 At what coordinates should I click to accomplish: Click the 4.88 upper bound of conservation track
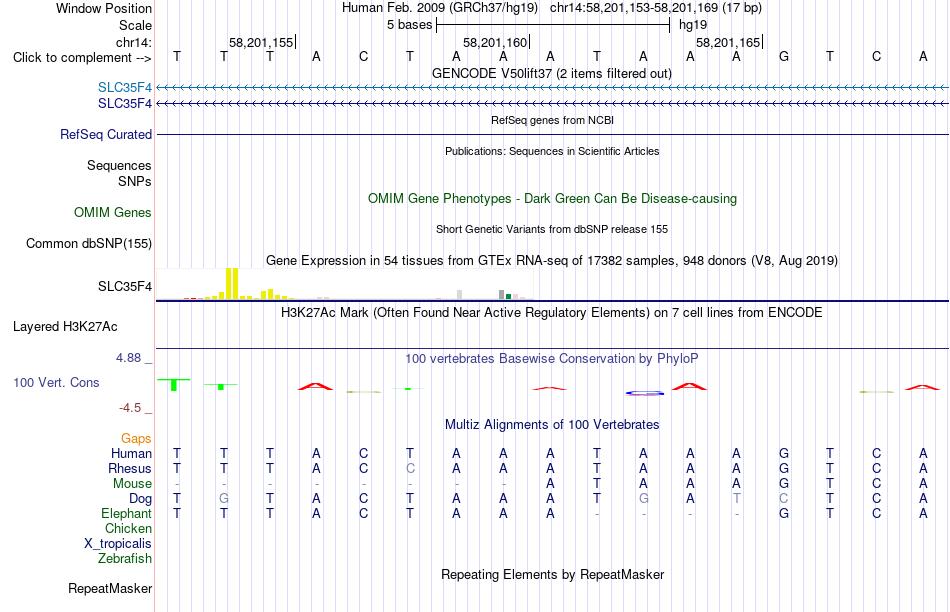point(128,358)
